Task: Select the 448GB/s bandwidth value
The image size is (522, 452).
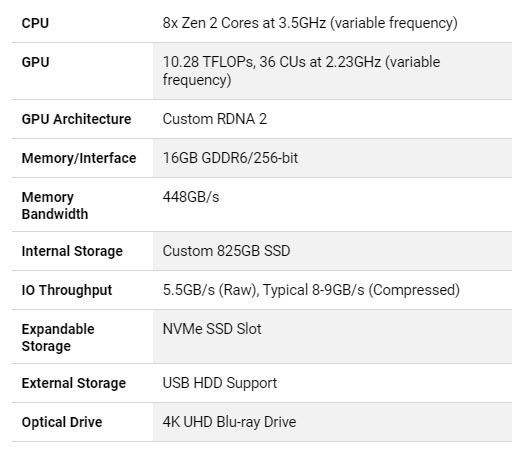Action: point(191,197)
